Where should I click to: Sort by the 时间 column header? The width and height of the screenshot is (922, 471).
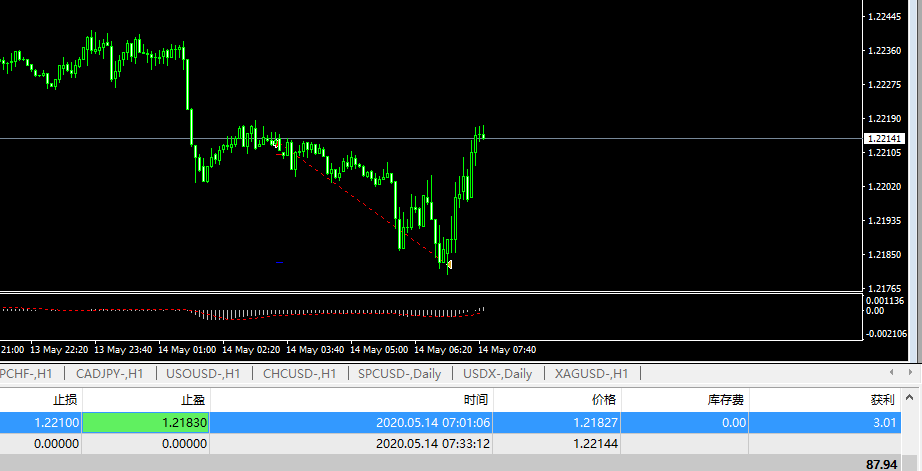tap(476, 400)
